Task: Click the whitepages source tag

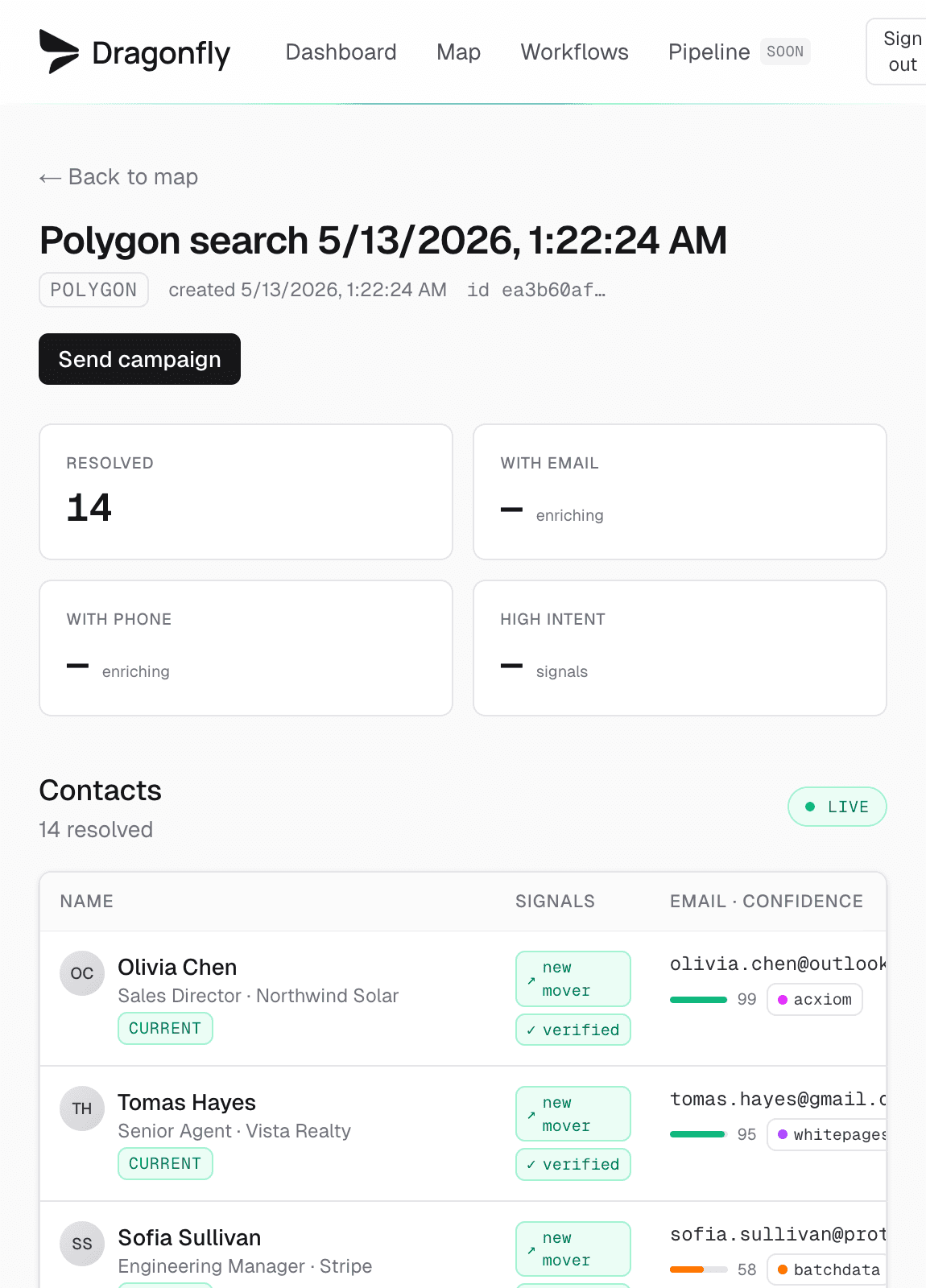Action: (828, 1134)
